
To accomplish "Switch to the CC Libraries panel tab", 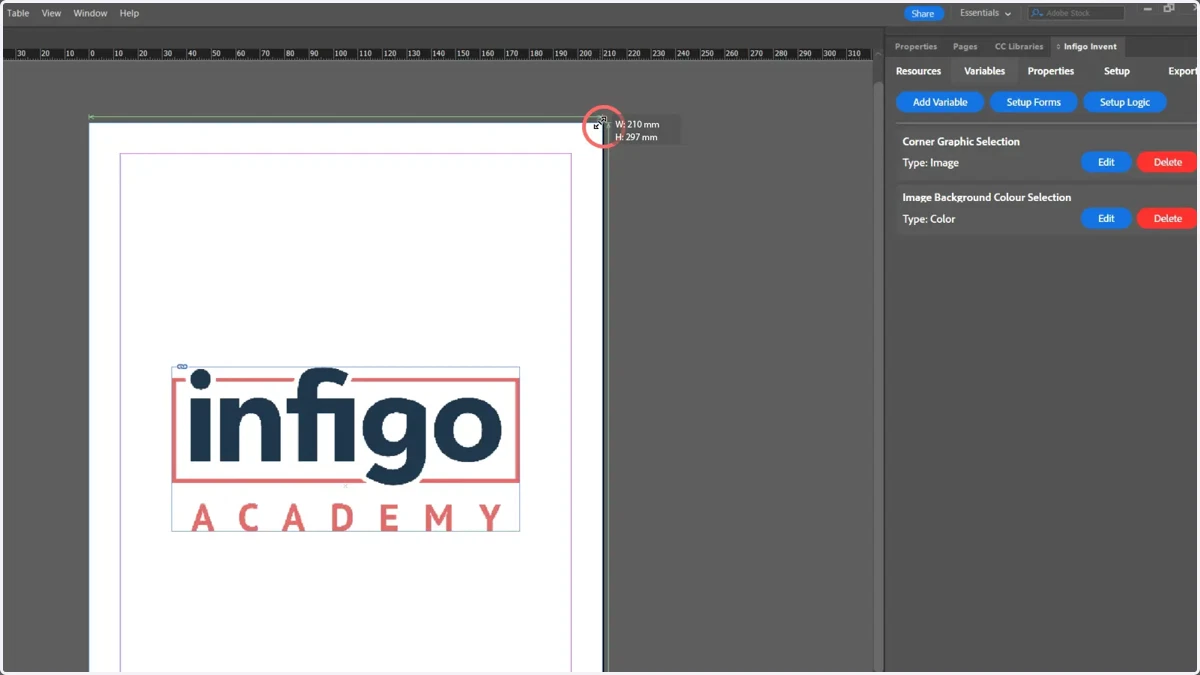I will pyautogui.click(x=1019, y=47).
